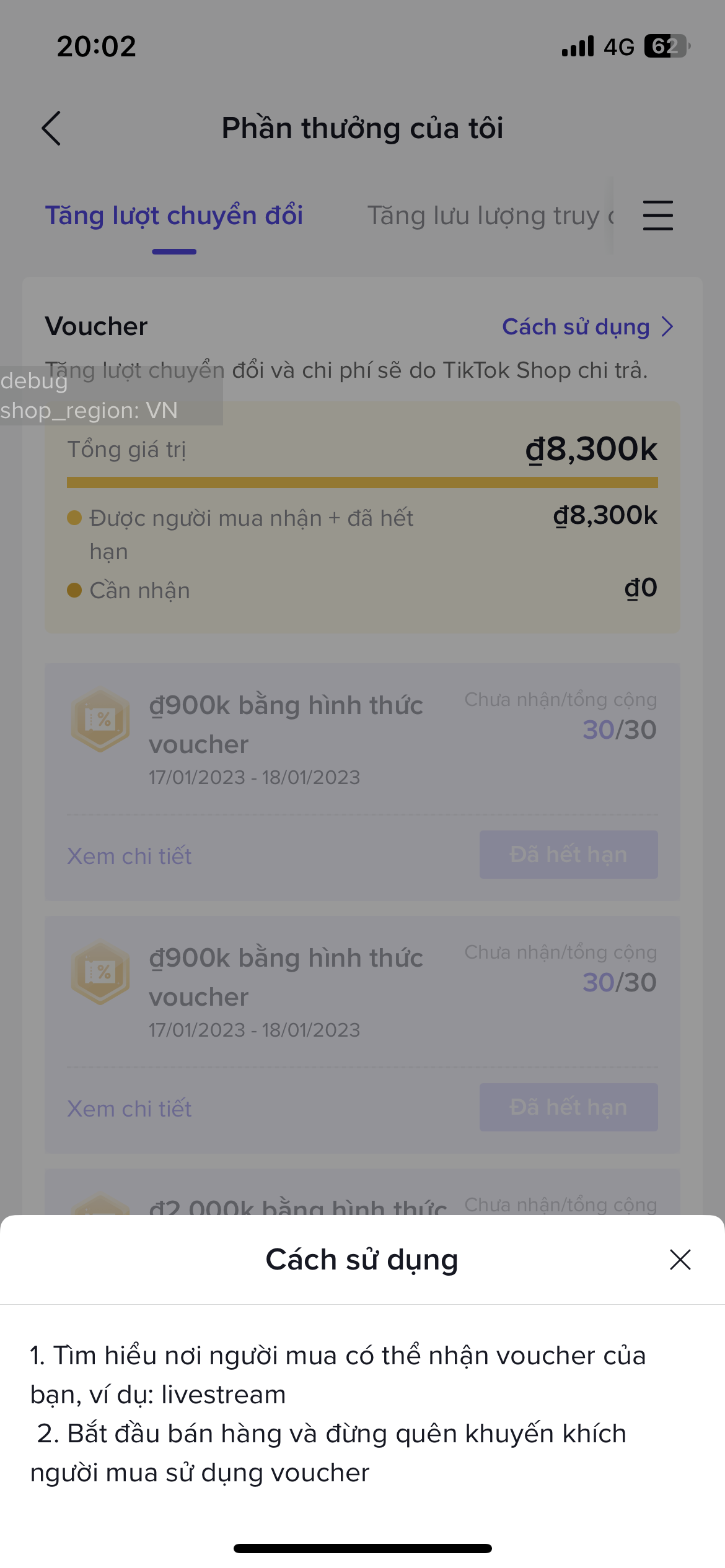Close the Cách sử dụng bottom sheet
Viewport: 725px width, 1568px height.
[680, 1260]
